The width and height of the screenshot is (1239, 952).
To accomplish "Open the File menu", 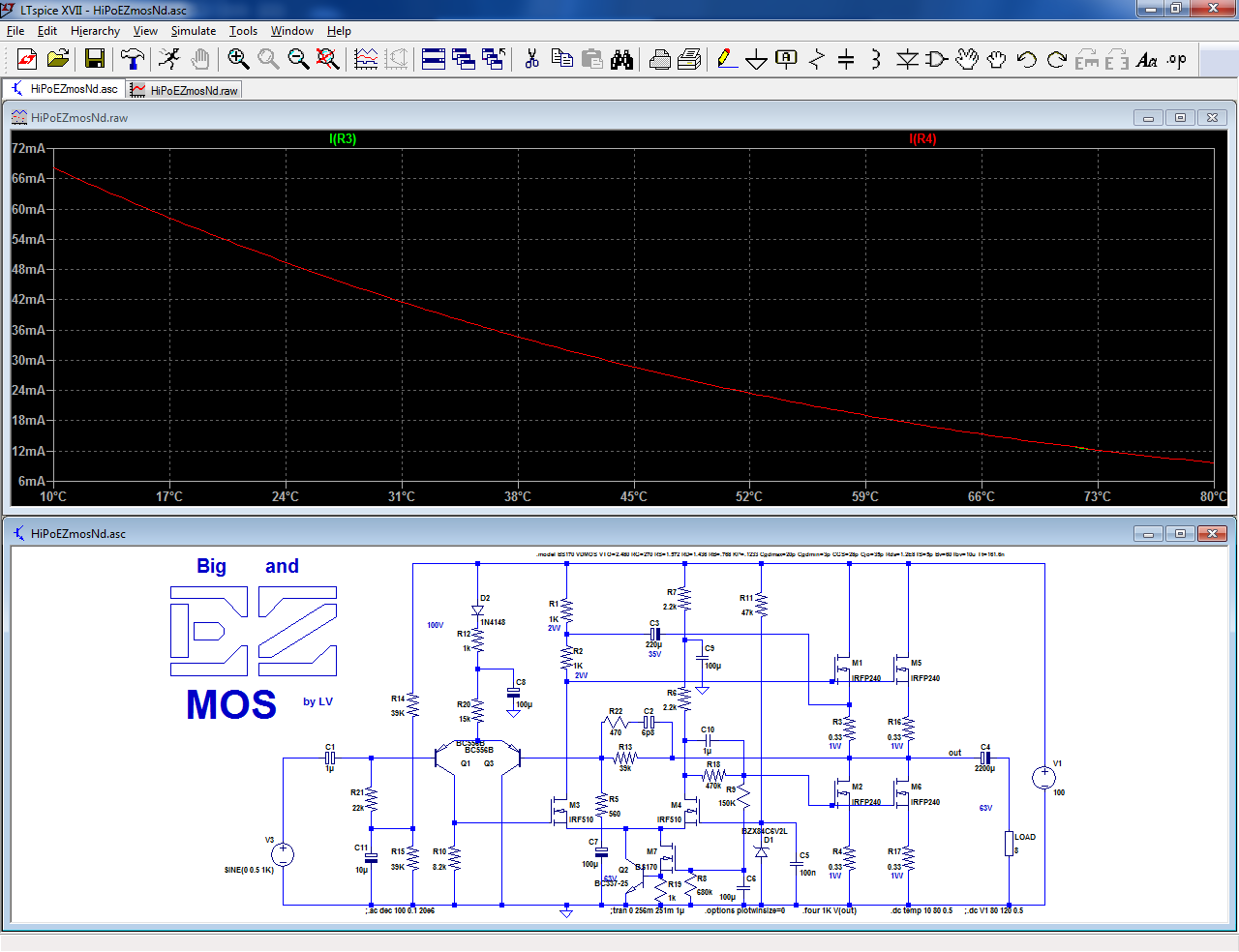I will click(x=15, y=31).
